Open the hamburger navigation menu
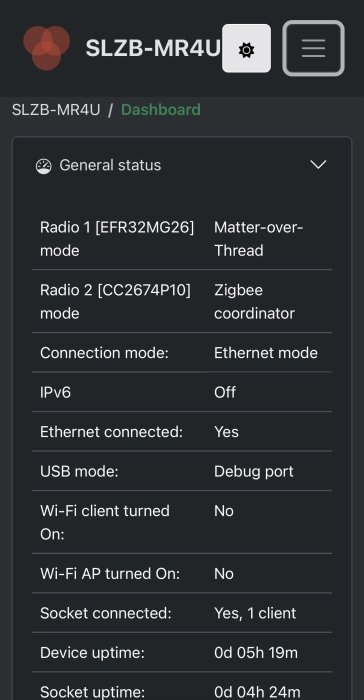 pos(314,48)
